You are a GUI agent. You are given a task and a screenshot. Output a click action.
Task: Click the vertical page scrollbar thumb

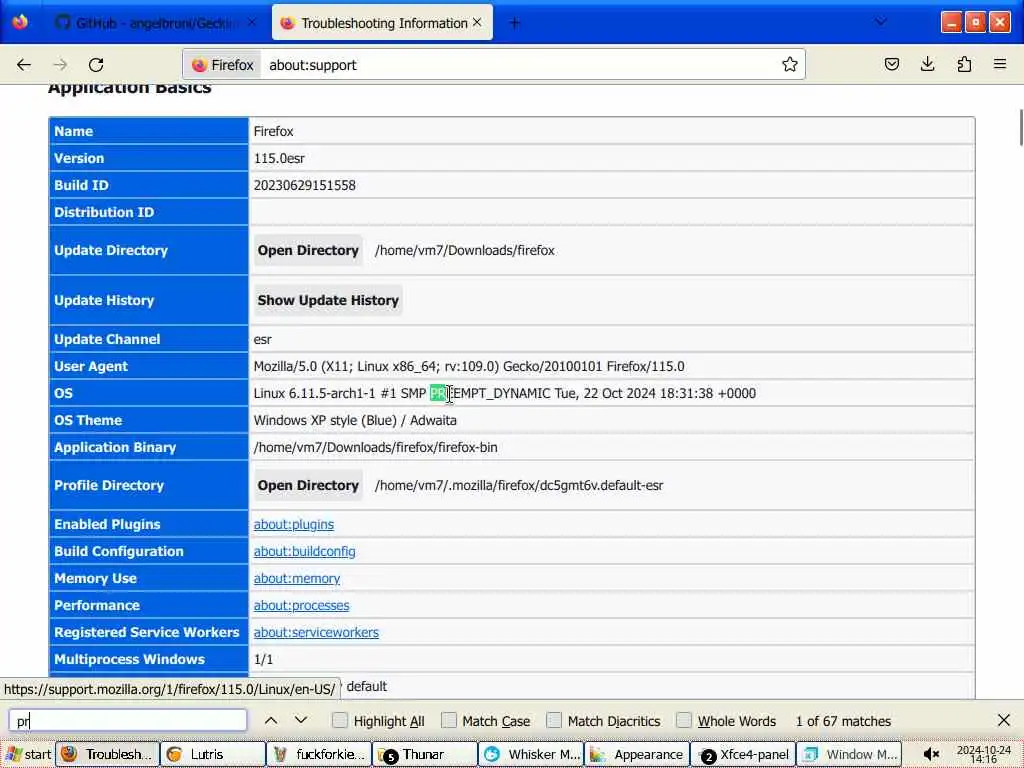(1021, 129)
